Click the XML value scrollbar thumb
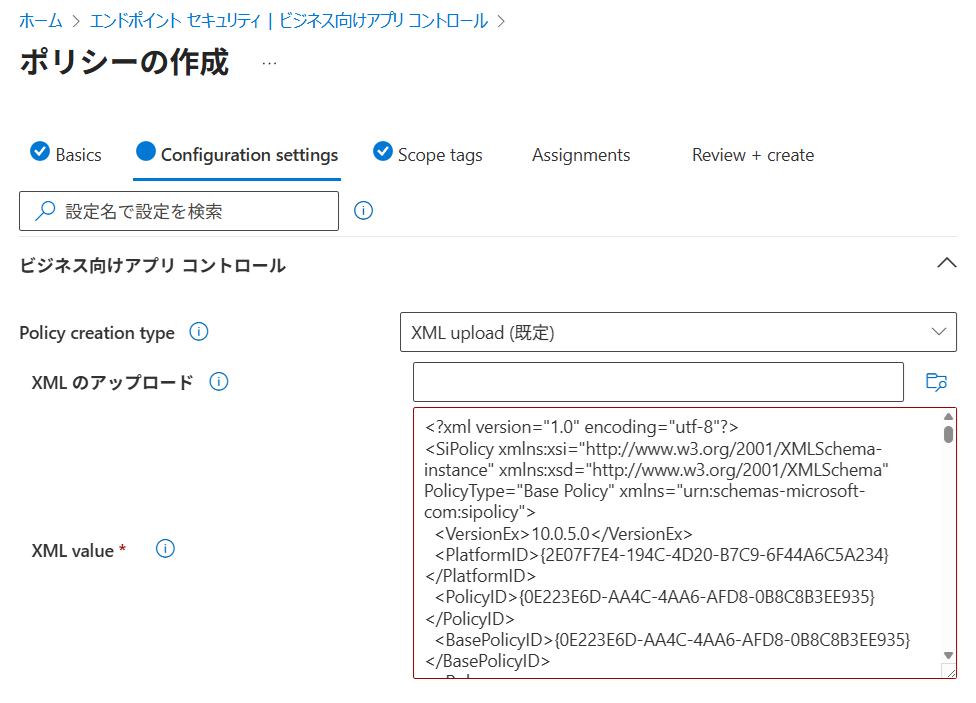The image size is (976, 703). pos(948,434)
